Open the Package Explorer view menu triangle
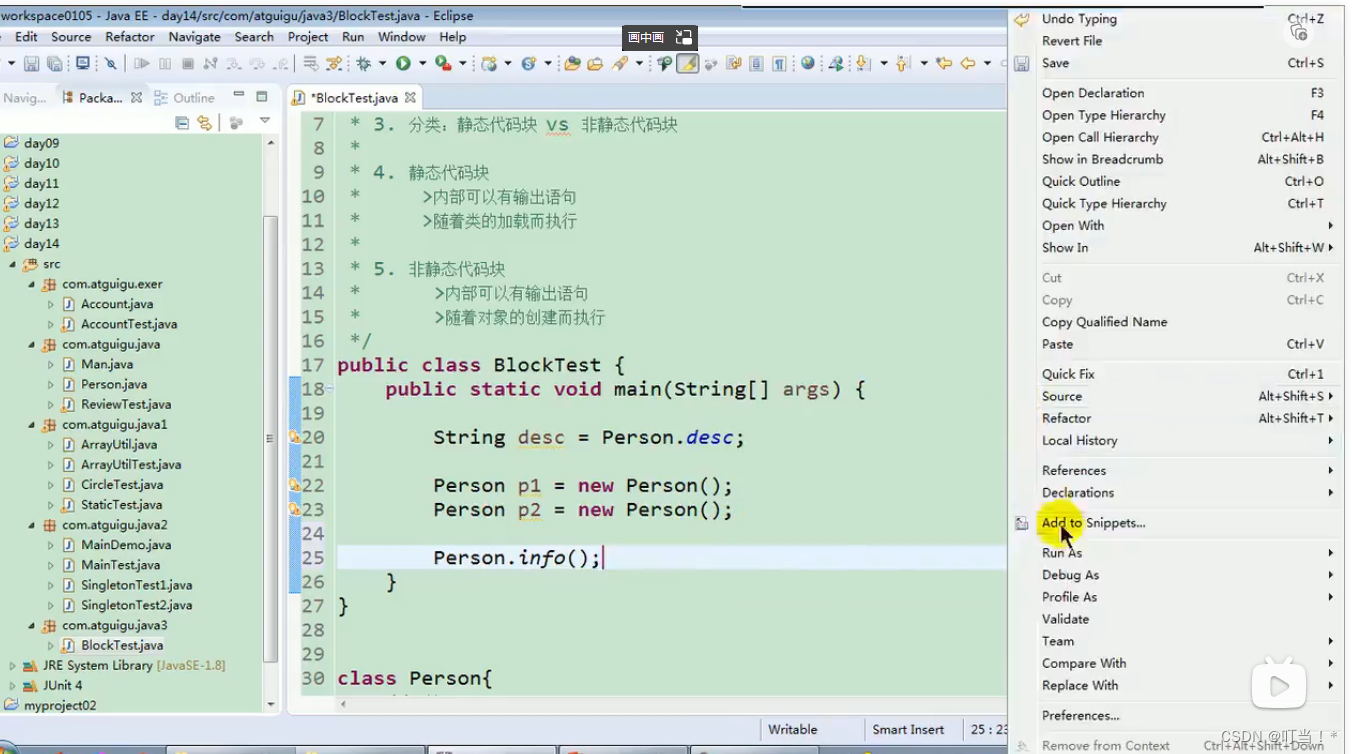1352x754 pixels. click(x=265, y=121)
